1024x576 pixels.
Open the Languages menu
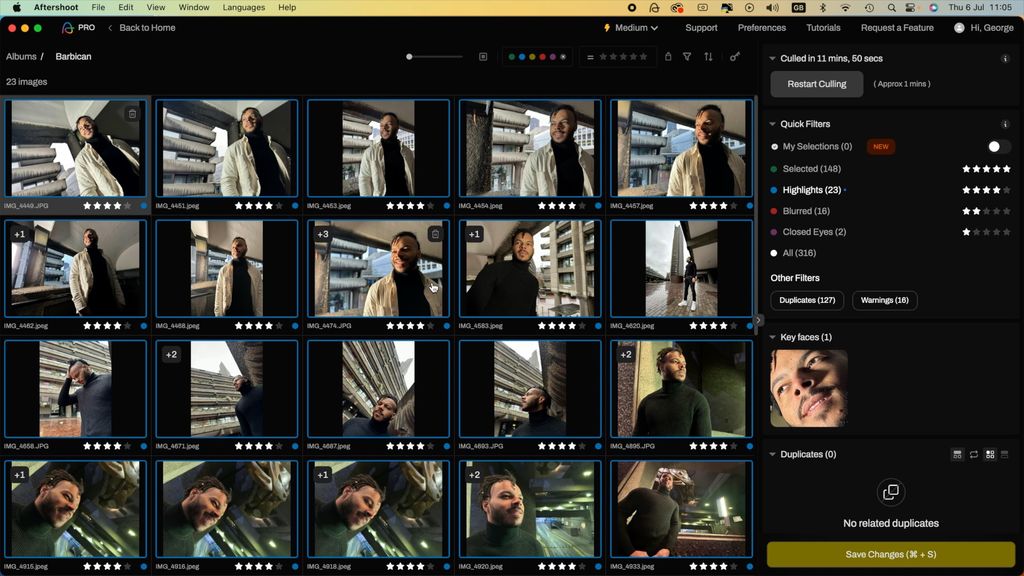(x=243, y=7)
